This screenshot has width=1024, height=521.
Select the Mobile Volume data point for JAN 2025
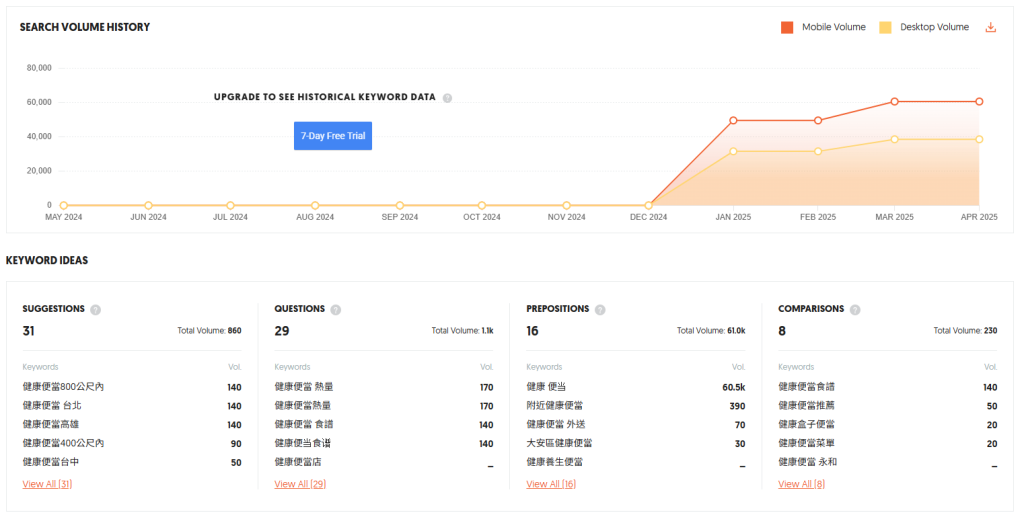click(x=733, y=121)
